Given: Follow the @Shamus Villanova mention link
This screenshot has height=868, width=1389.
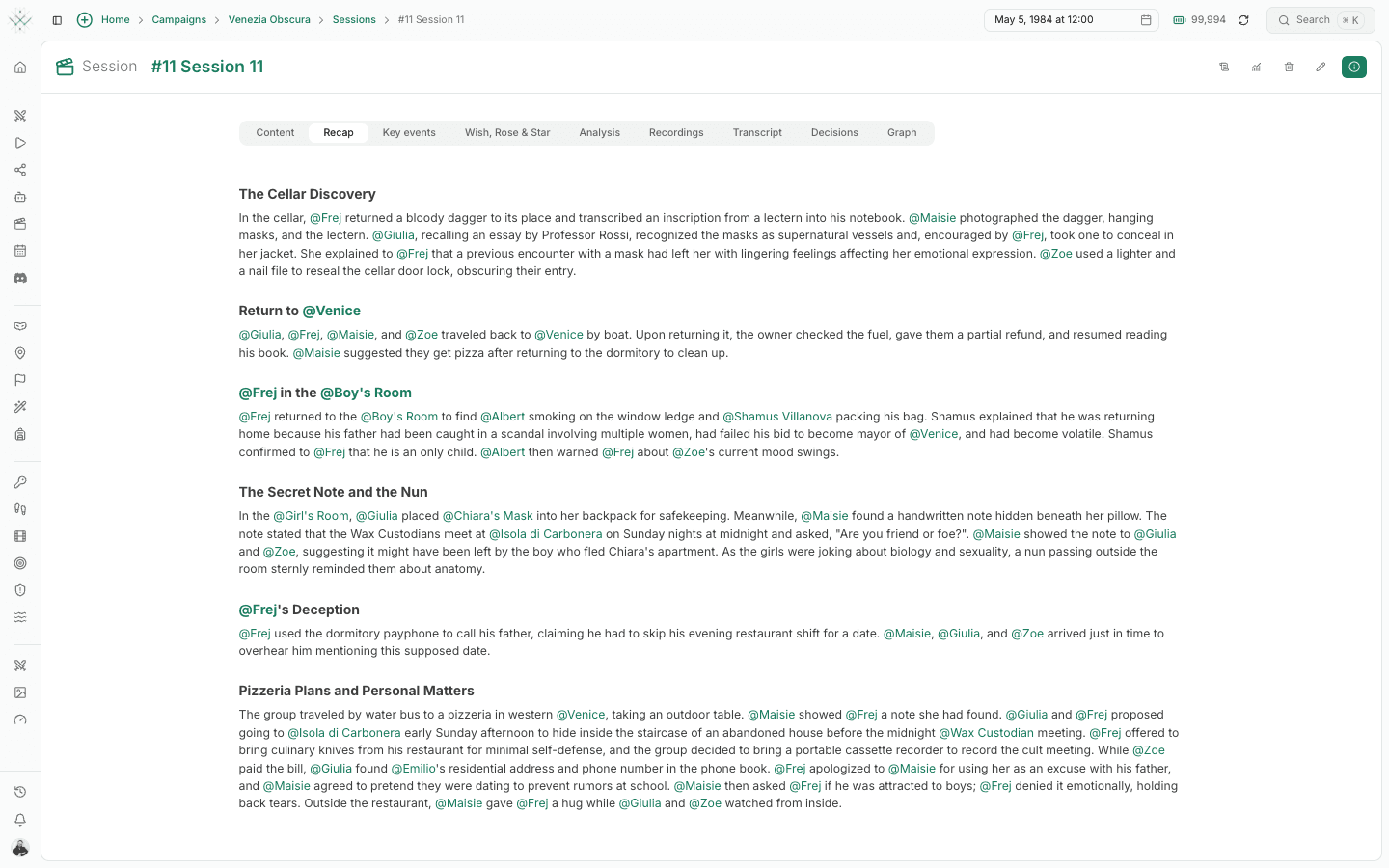Looking at the screenshot, I should pos(777,417).
